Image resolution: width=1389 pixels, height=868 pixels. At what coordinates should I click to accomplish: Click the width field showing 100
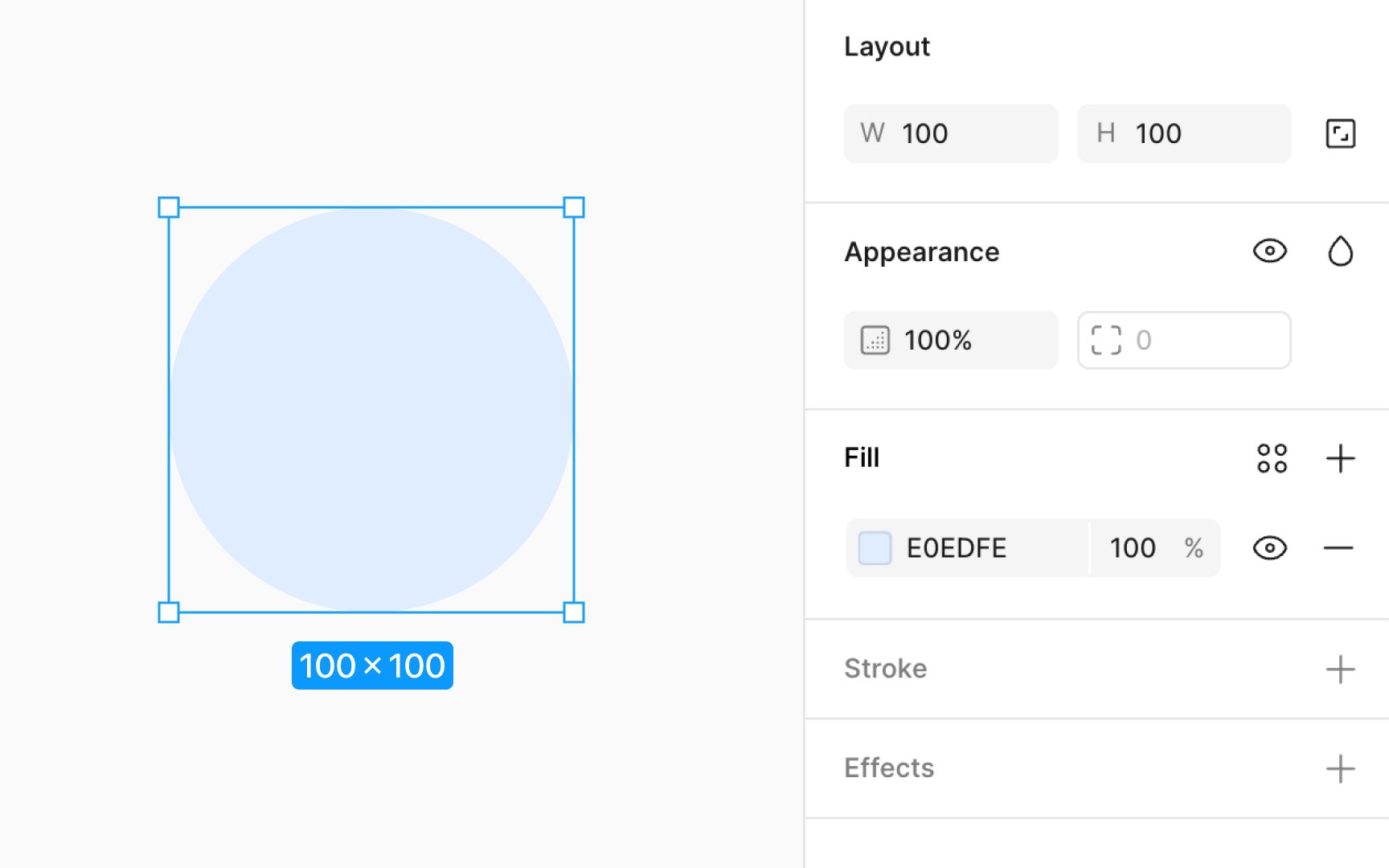tap(951, 133)
